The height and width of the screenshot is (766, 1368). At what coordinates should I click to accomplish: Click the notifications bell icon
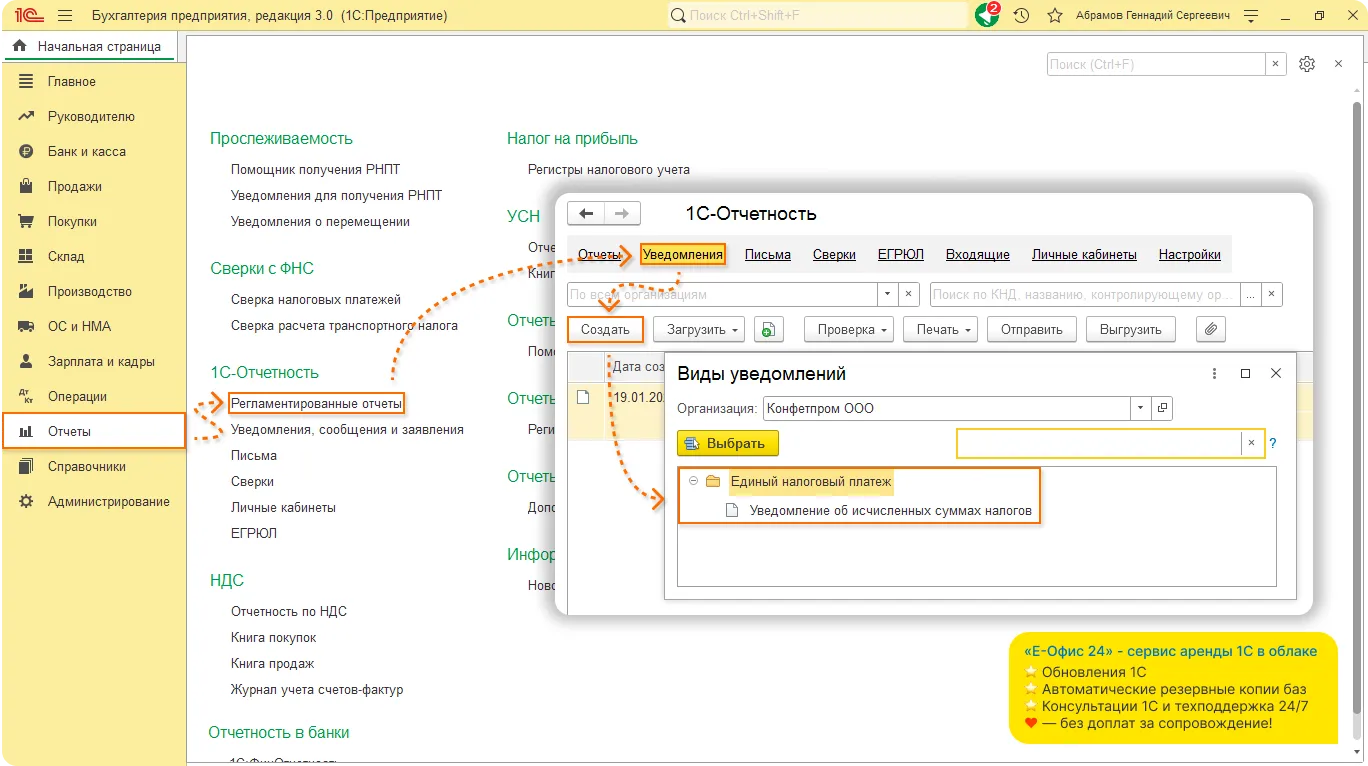[x=987, y=16]
